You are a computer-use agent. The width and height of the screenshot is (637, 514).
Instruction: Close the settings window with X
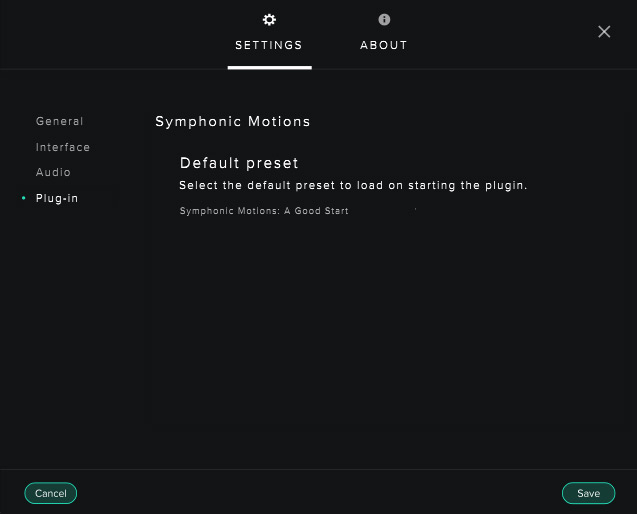[x=604, y=32]
